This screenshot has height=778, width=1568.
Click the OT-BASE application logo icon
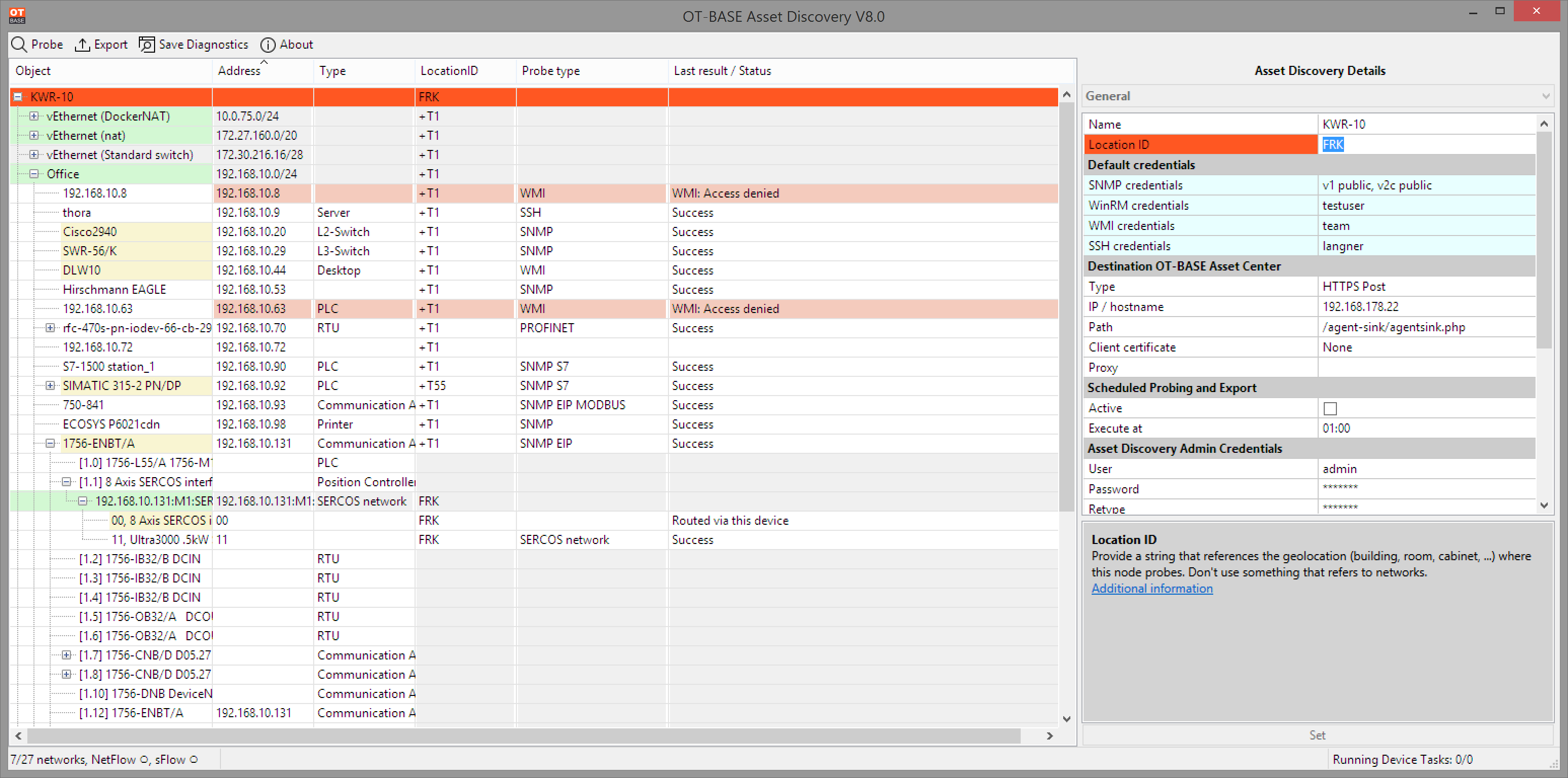pyautogui.click(x=17, y=15)
